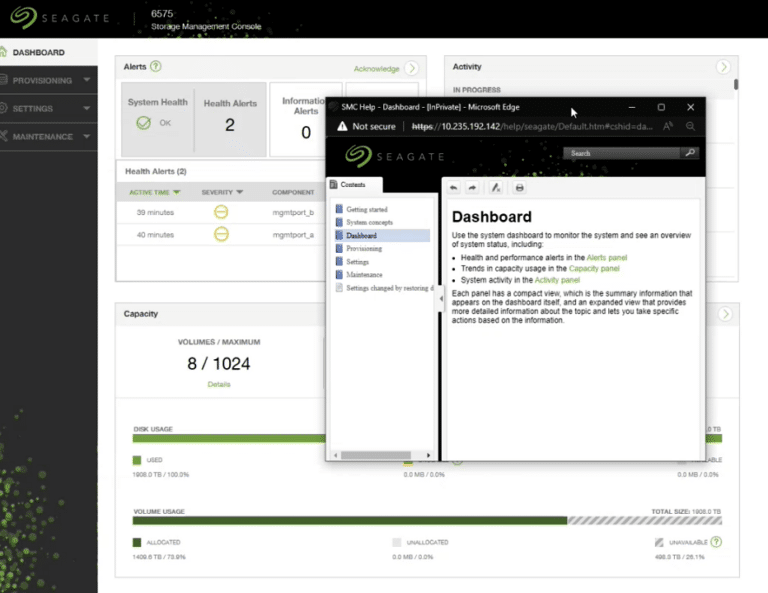Sort by Severity column

point(222,192)
